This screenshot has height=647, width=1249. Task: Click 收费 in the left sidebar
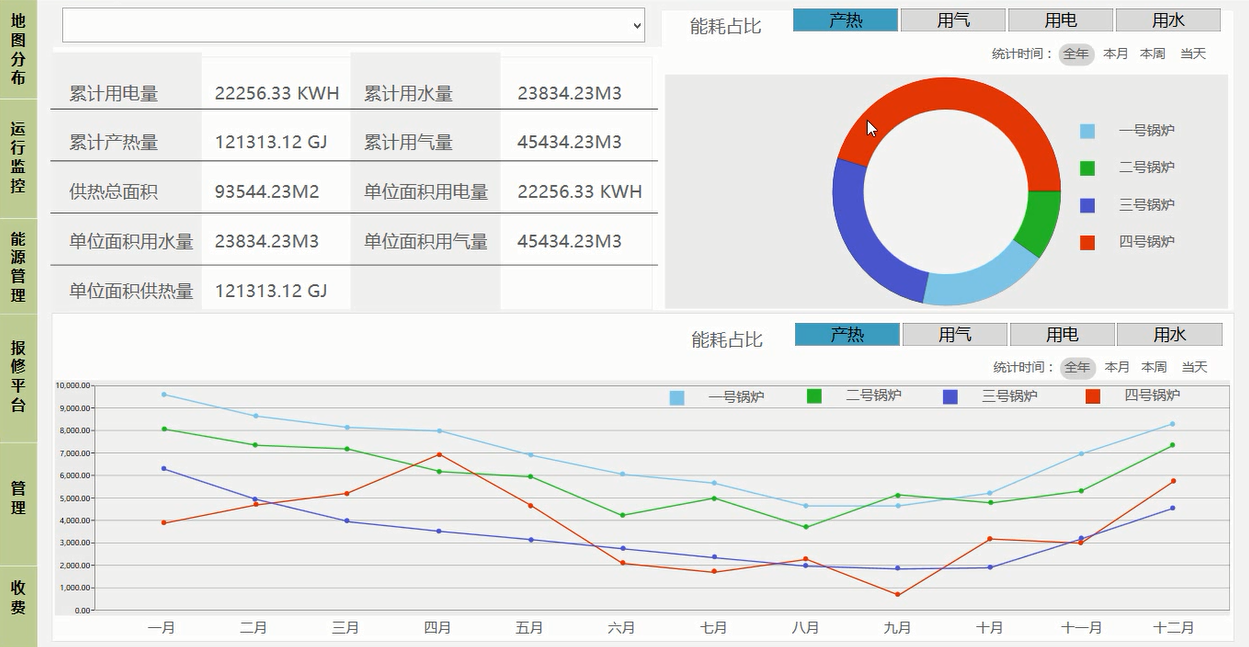click(x=18, y=597)
